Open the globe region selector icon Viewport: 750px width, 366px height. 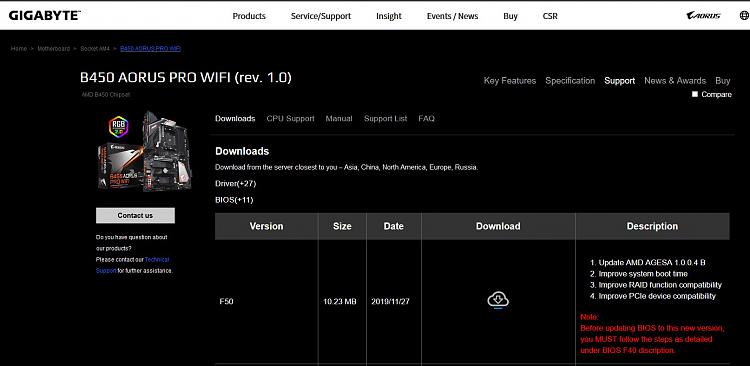(x=744, y=16)
